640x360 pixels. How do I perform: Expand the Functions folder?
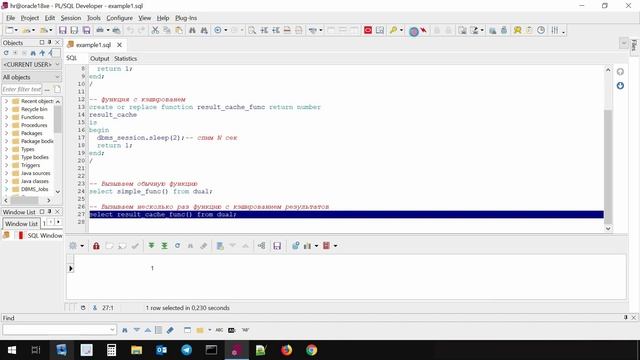point(6,117)
